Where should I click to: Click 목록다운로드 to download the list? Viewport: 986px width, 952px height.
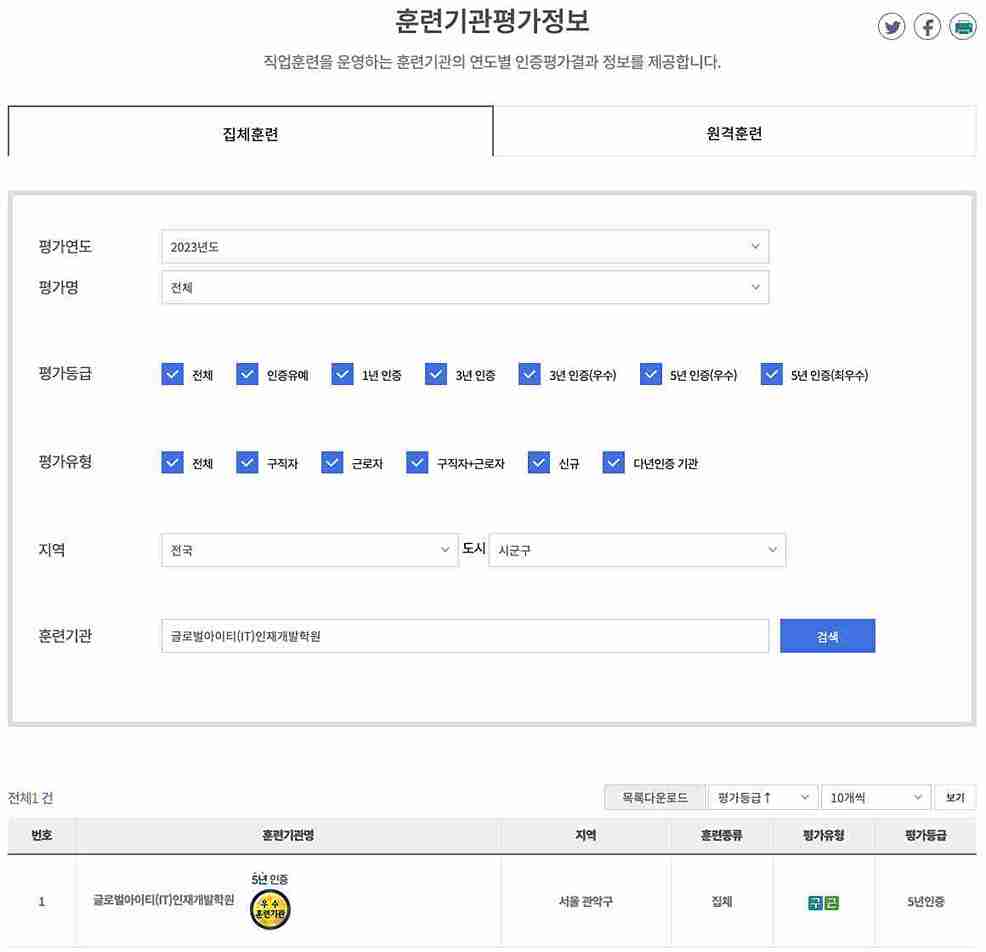(653, 797)
